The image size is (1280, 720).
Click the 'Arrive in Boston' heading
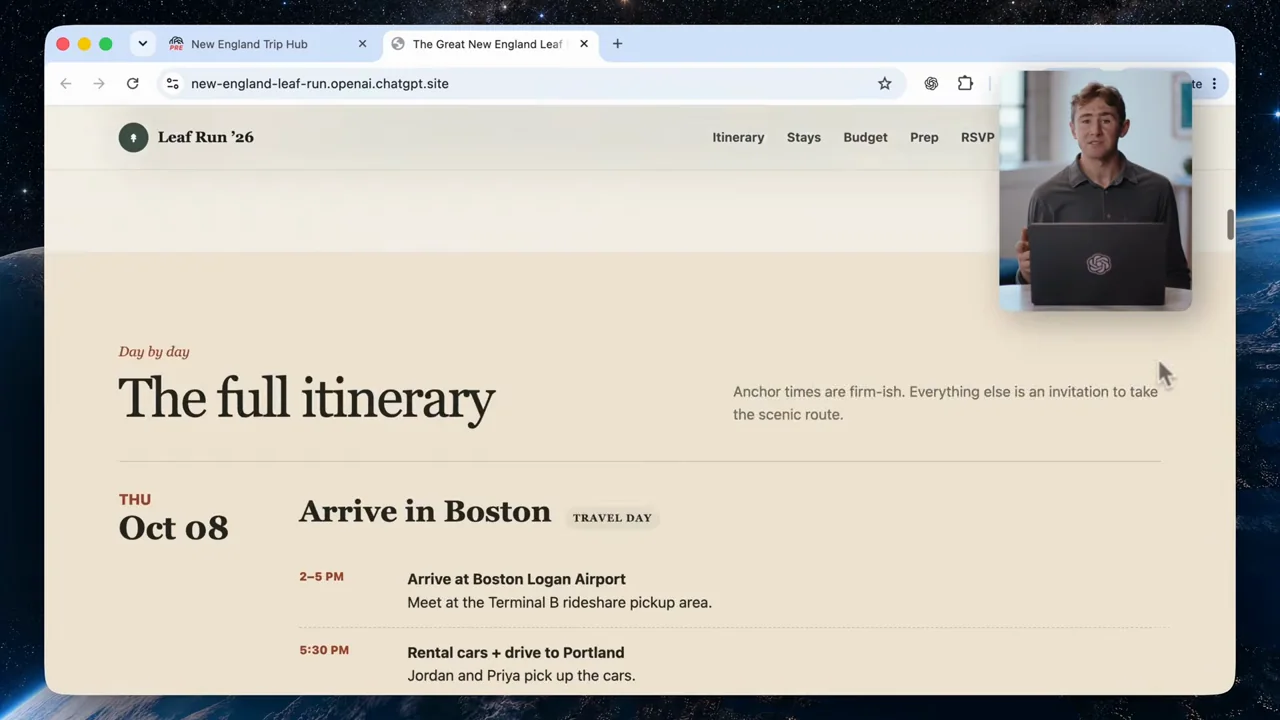tap(424, 512)
